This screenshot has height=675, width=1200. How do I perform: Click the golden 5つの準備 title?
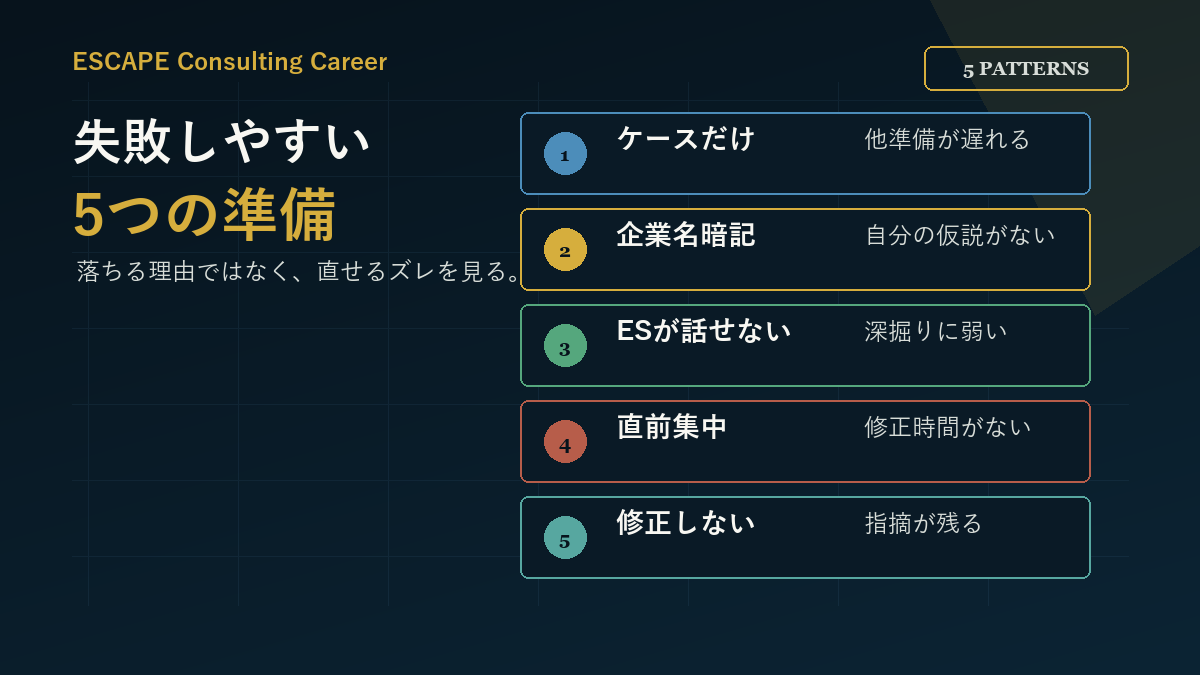(x=204, y=215)
